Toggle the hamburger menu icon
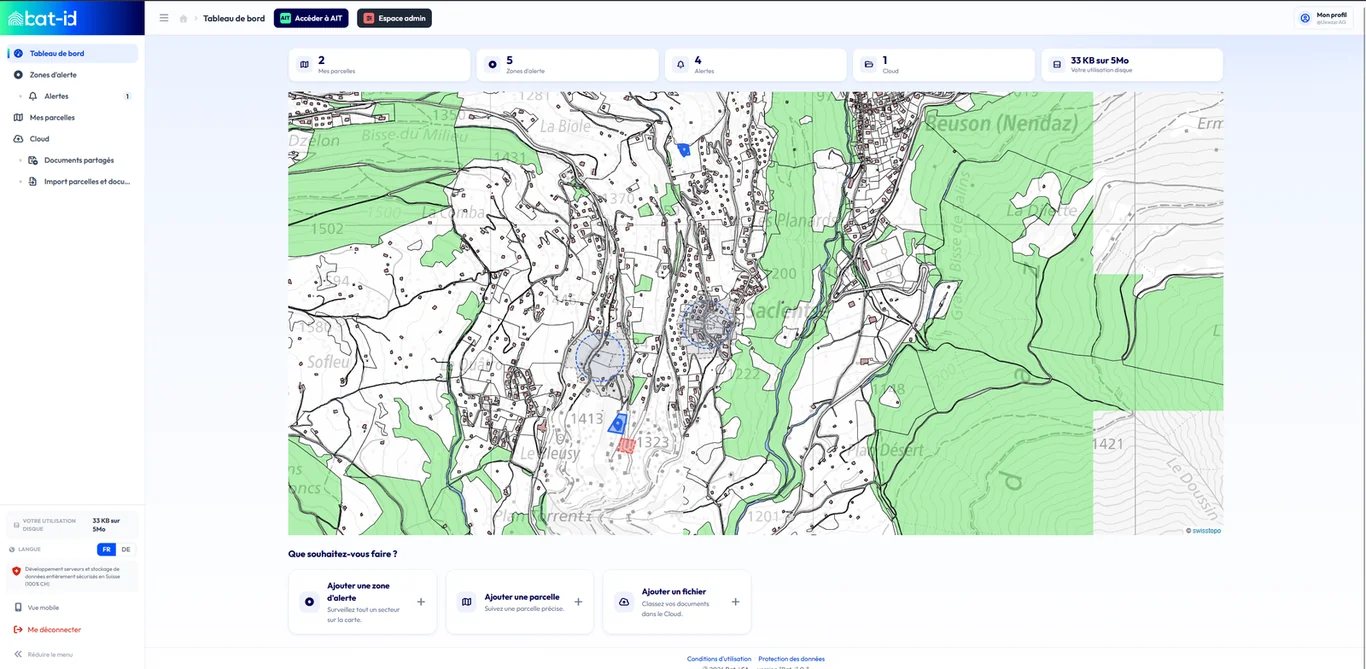 pyautogui.click(x=164, y=18)
